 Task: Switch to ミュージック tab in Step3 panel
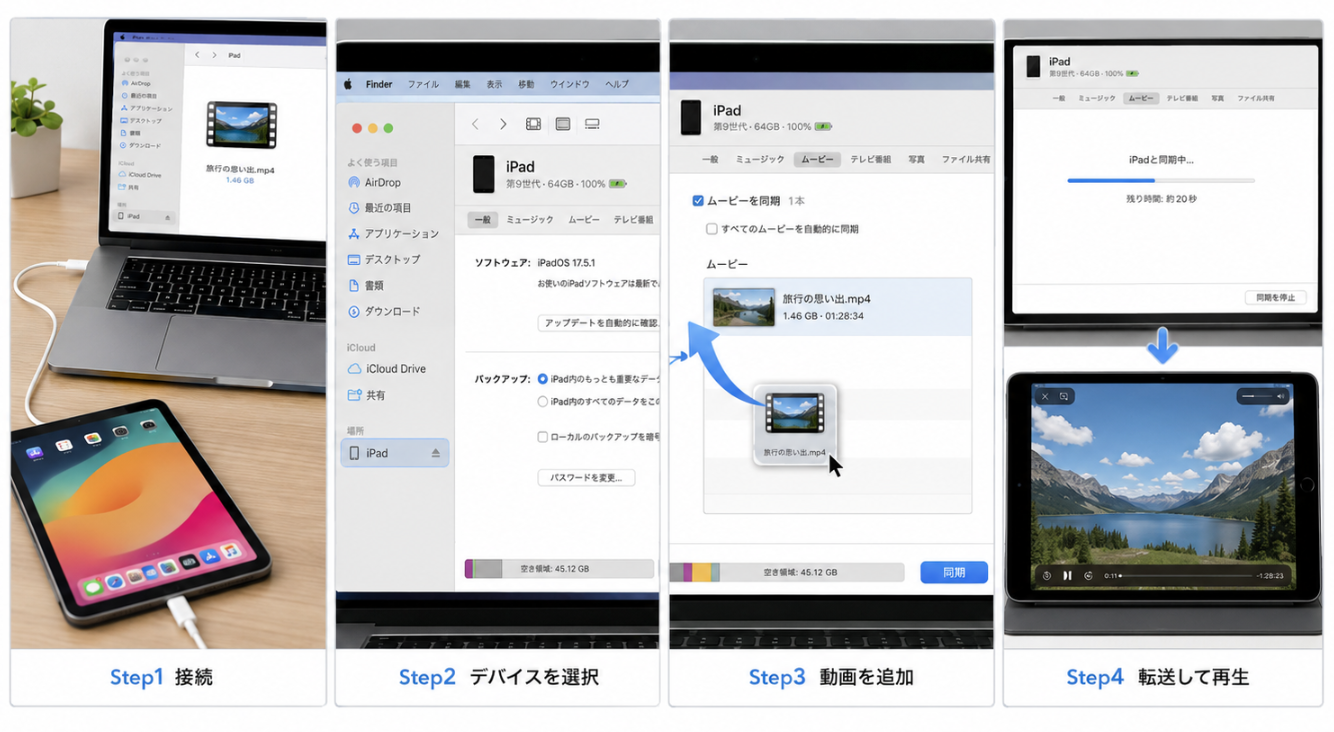click(x=760, y=159)
